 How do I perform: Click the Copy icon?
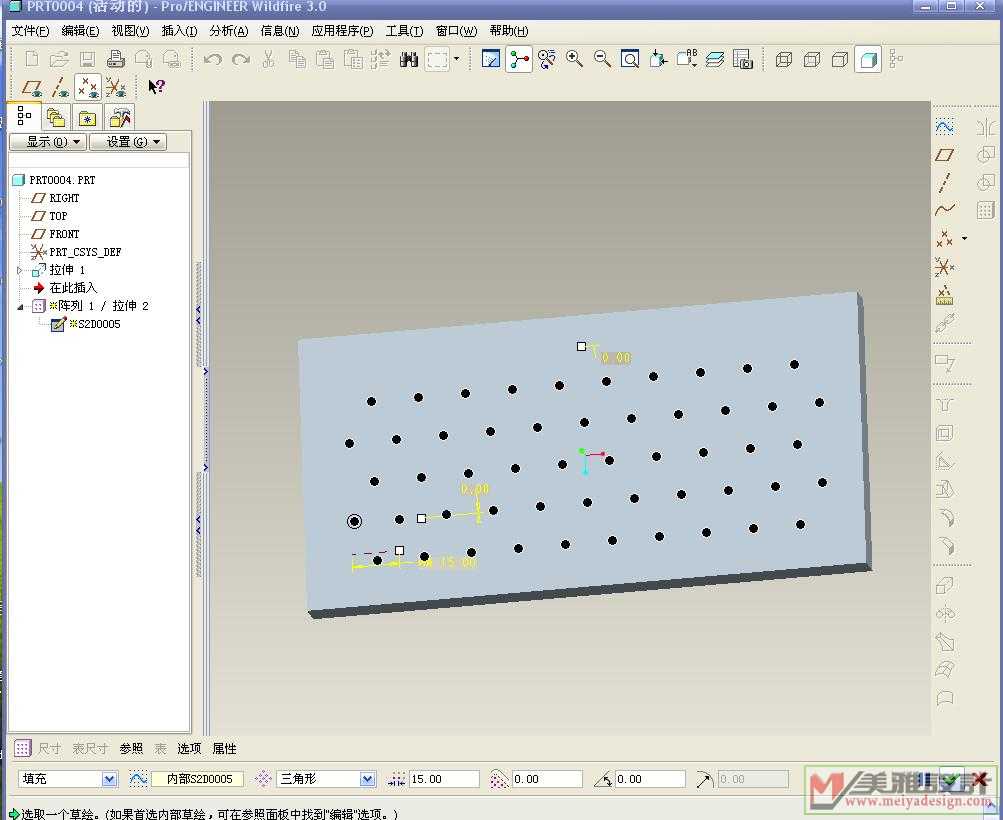tap(297, 59)
